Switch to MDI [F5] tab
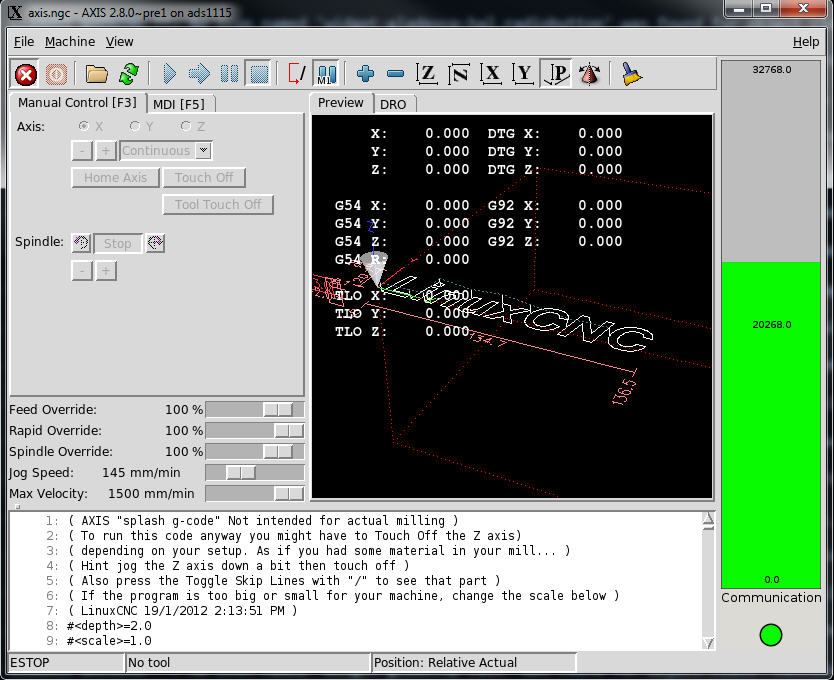Image resolution: width=834 pixels, height=680 pixels. point(179,104)
